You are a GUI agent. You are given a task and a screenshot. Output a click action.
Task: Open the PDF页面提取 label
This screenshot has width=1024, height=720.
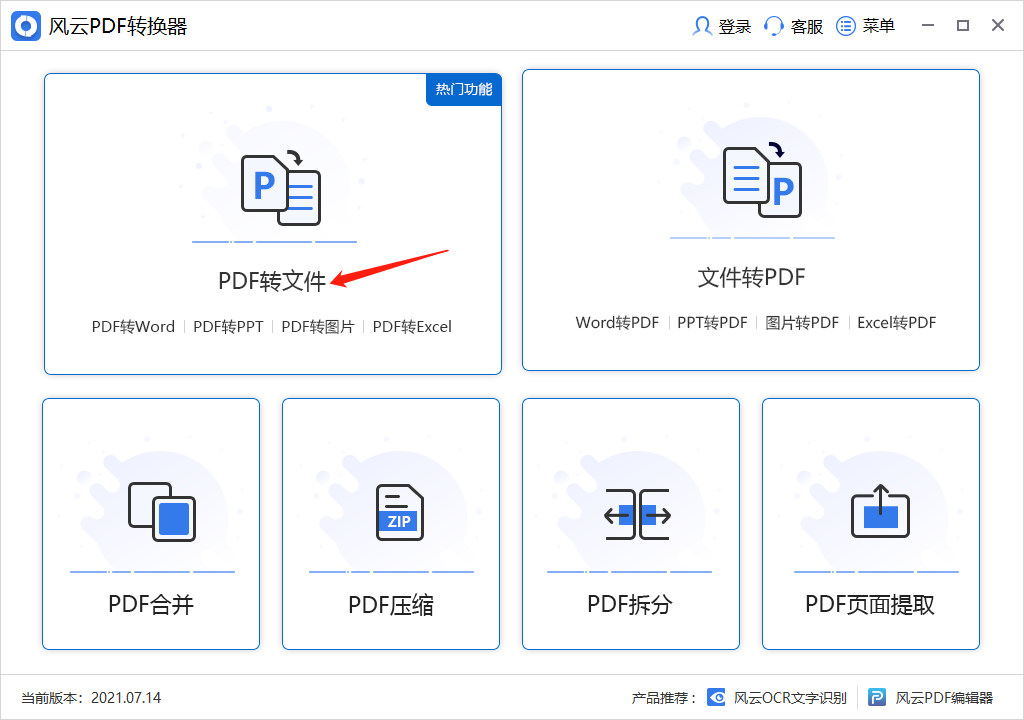[870, 604]
